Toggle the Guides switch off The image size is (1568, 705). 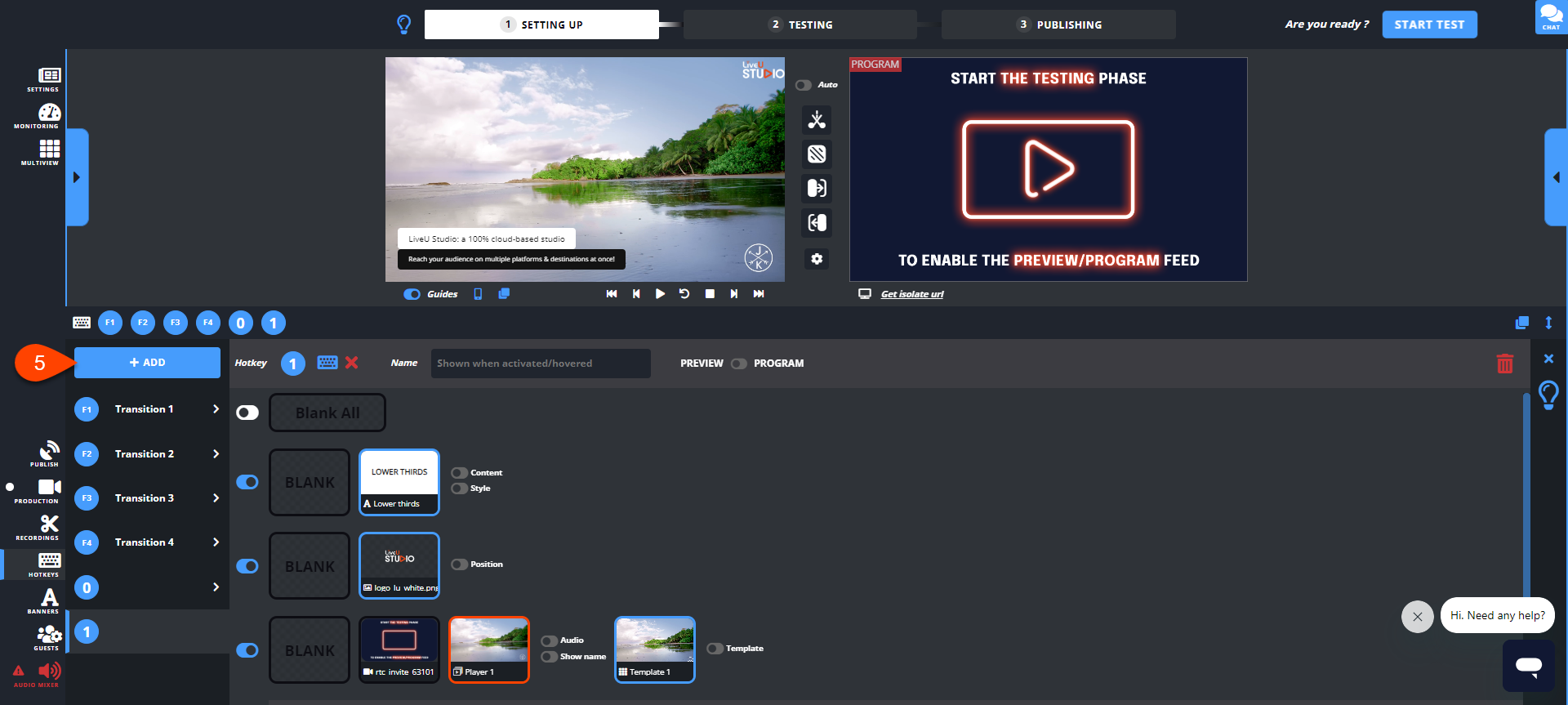[x=412, y=294]
